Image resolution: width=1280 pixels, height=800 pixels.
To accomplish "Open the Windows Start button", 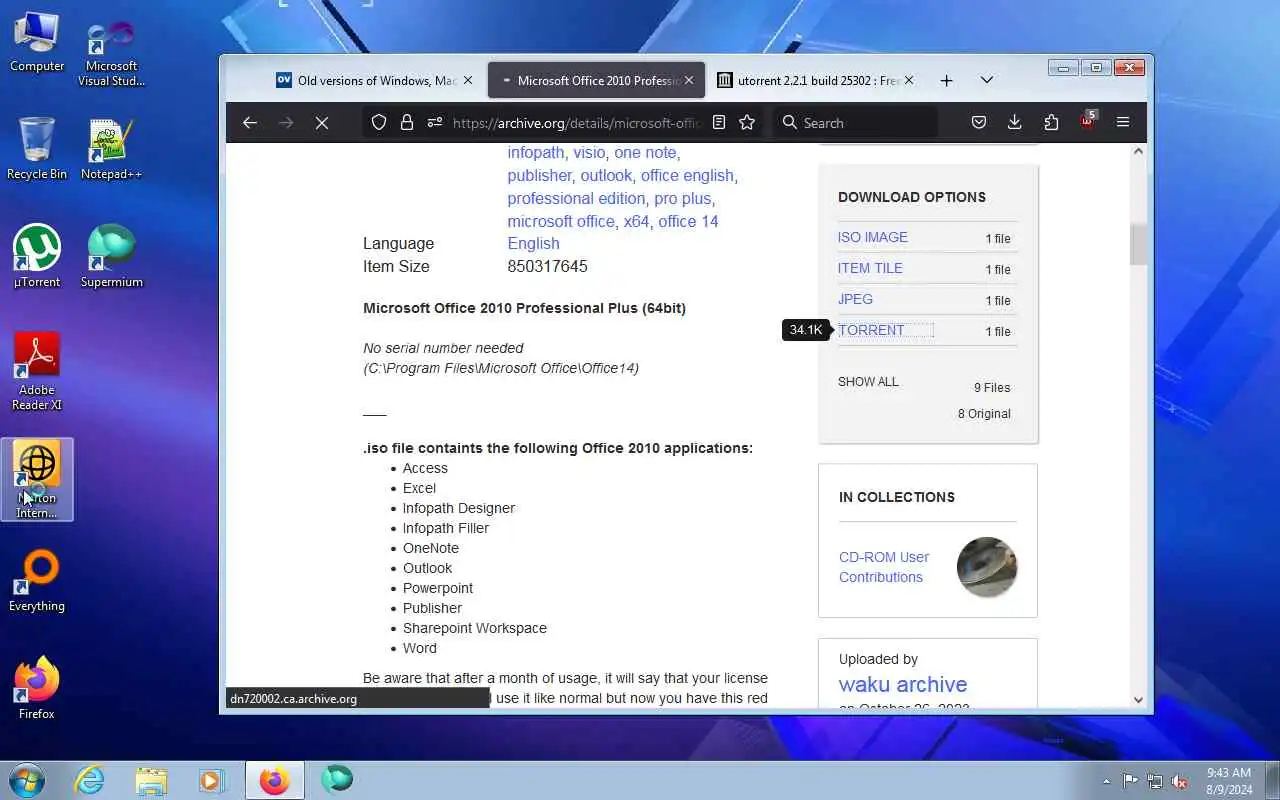I will [x=27, y=780].
